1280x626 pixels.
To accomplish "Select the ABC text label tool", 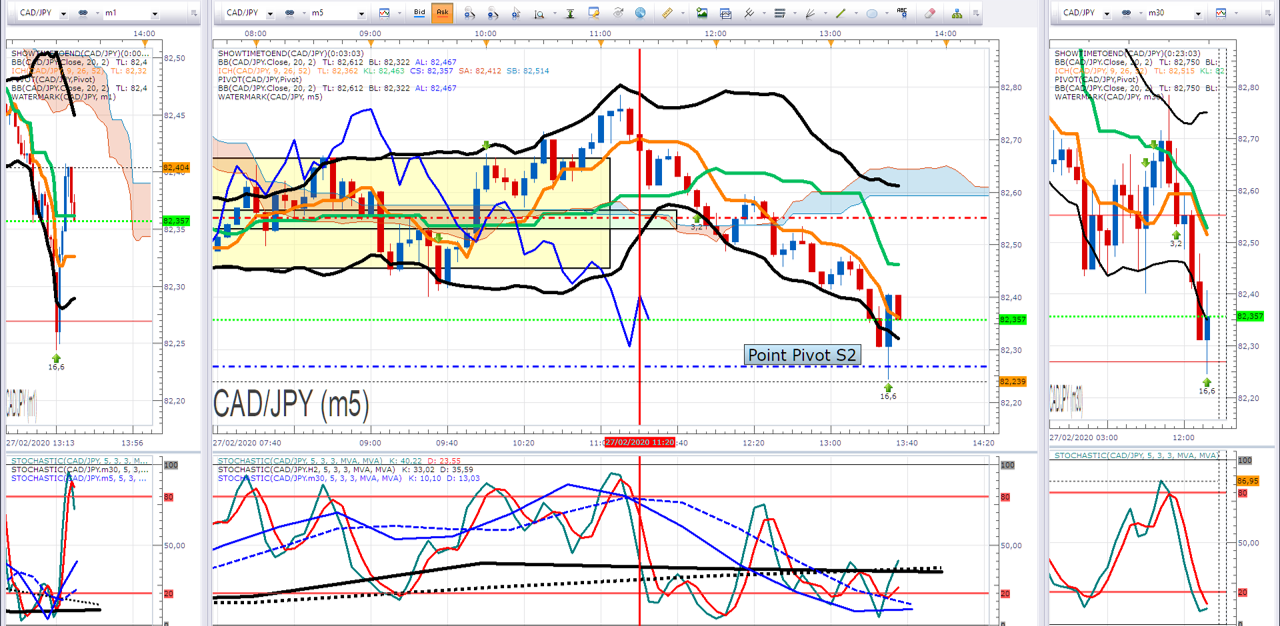I will click(x=902, y=14).
